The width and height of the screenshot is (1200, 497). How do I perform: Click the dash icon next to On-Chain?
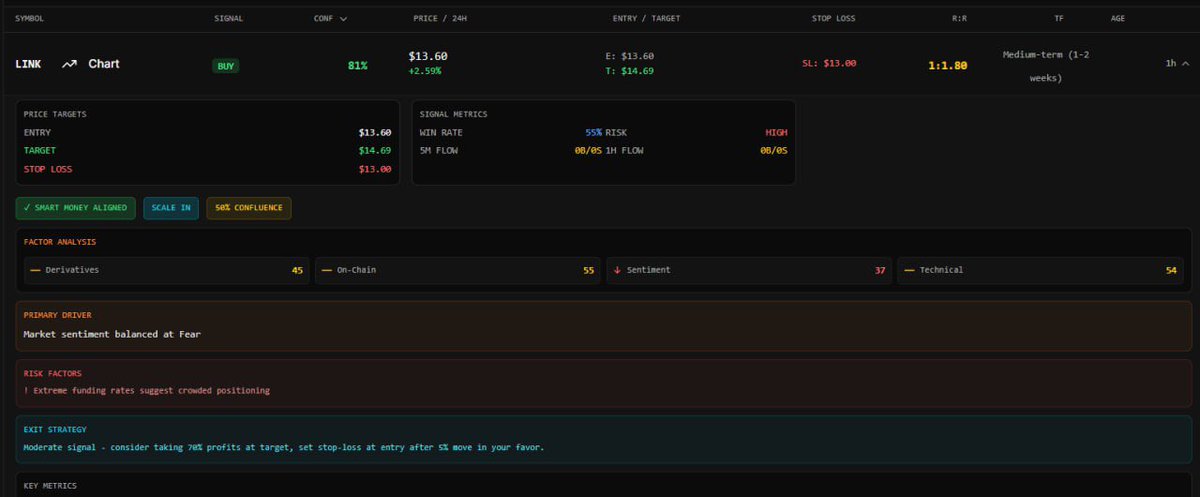(326, 270)
